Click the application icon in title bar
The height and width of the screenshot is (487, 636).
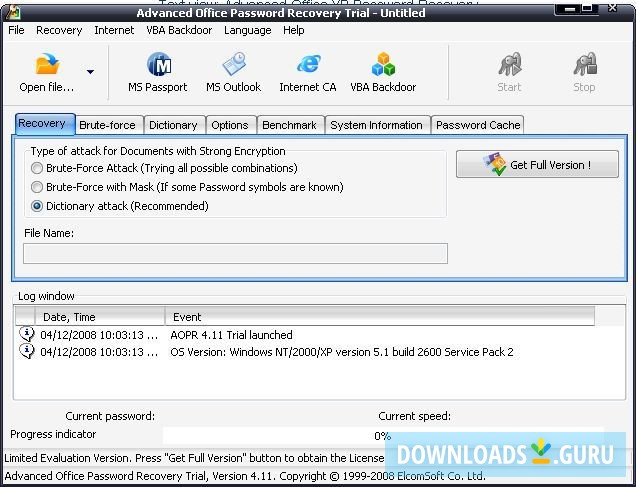(x=13, y=13)
